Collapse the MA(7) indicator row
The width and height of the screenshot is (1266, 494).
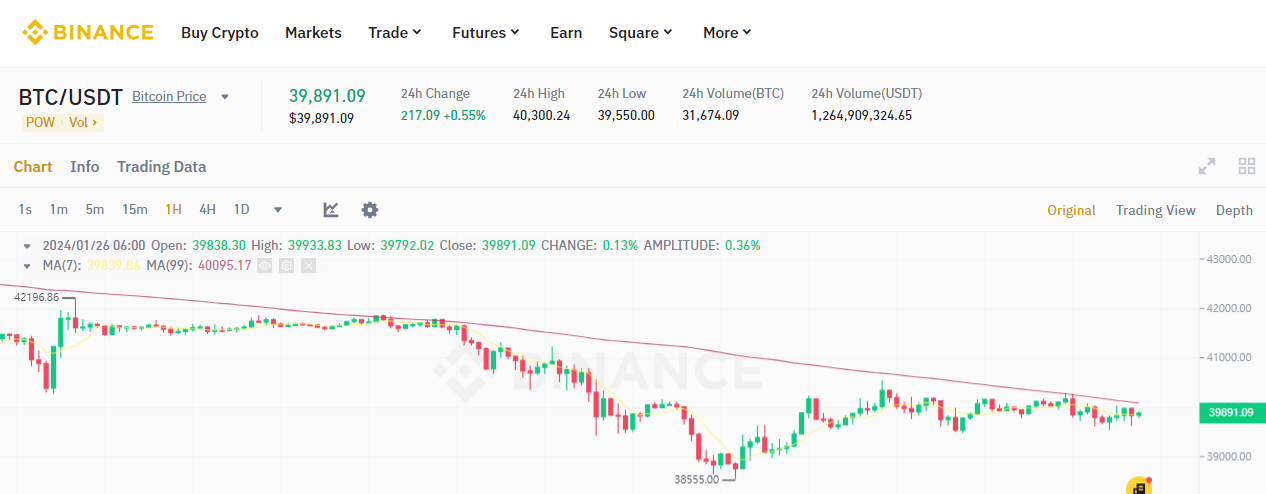pyautogui.click(x=29, y=265)
